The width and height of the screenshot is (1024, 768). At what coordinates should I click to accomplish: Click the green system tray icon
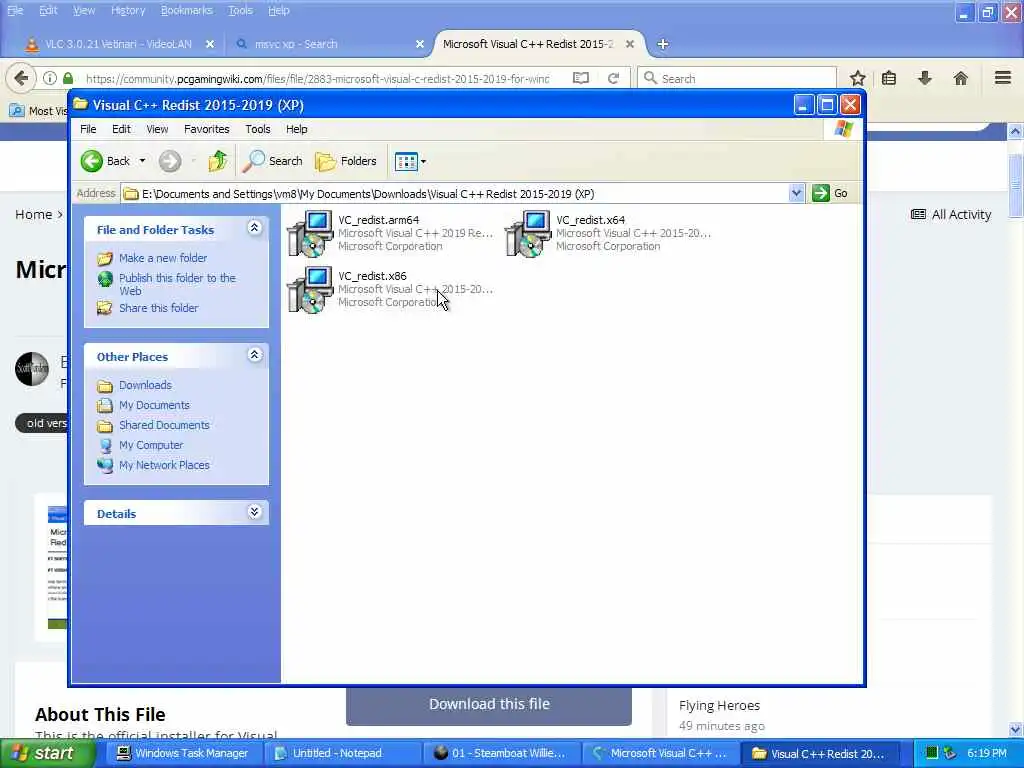(x=932, y=753)
